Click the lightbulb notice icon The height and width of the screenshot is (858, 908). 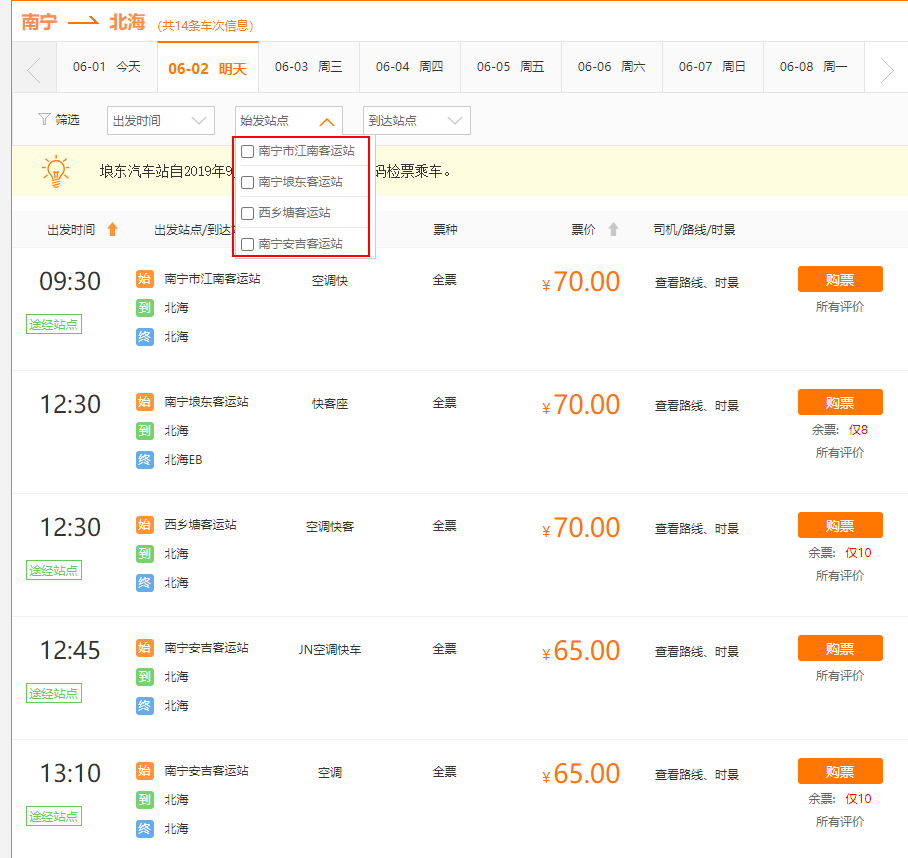pyautogui.click(x=56, y=171)
